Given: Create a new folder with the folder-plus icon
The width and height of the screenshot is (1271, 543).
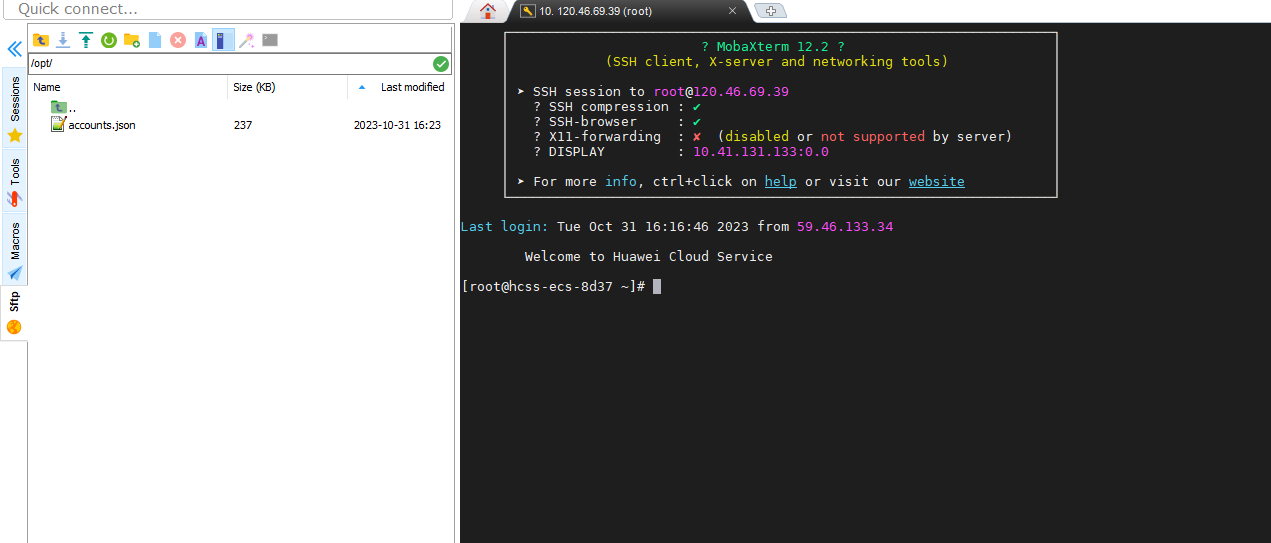Looking at the screenshot, I should point(132,40).
